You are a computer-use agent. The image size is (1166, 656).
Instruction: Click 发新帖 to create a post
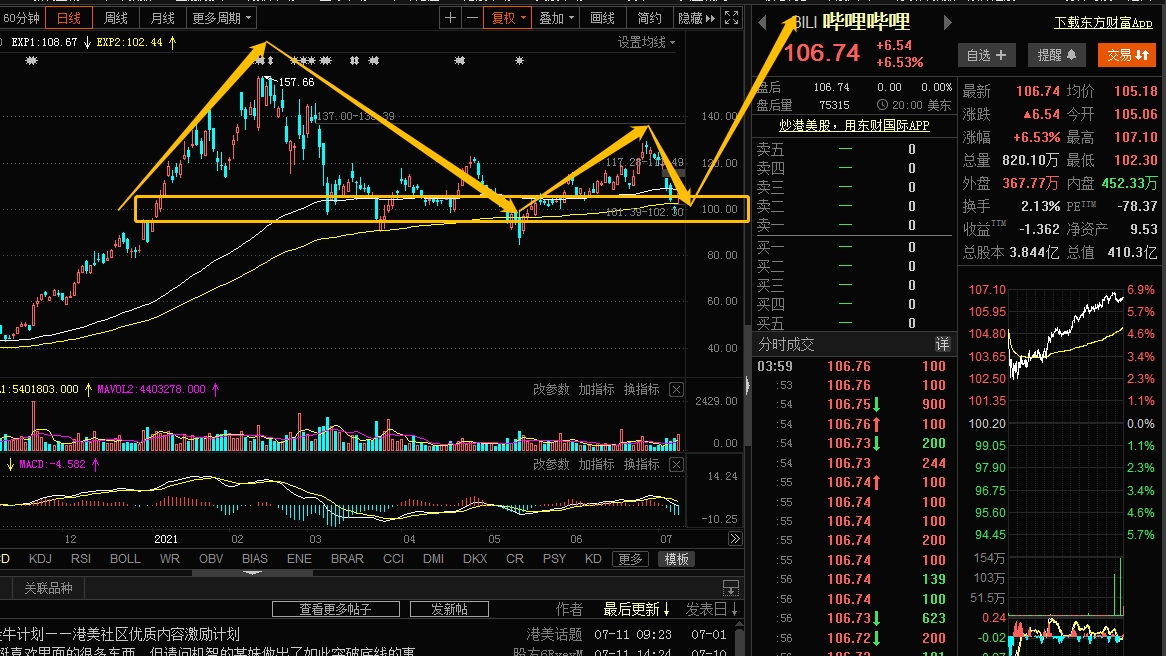click(449, 609)
